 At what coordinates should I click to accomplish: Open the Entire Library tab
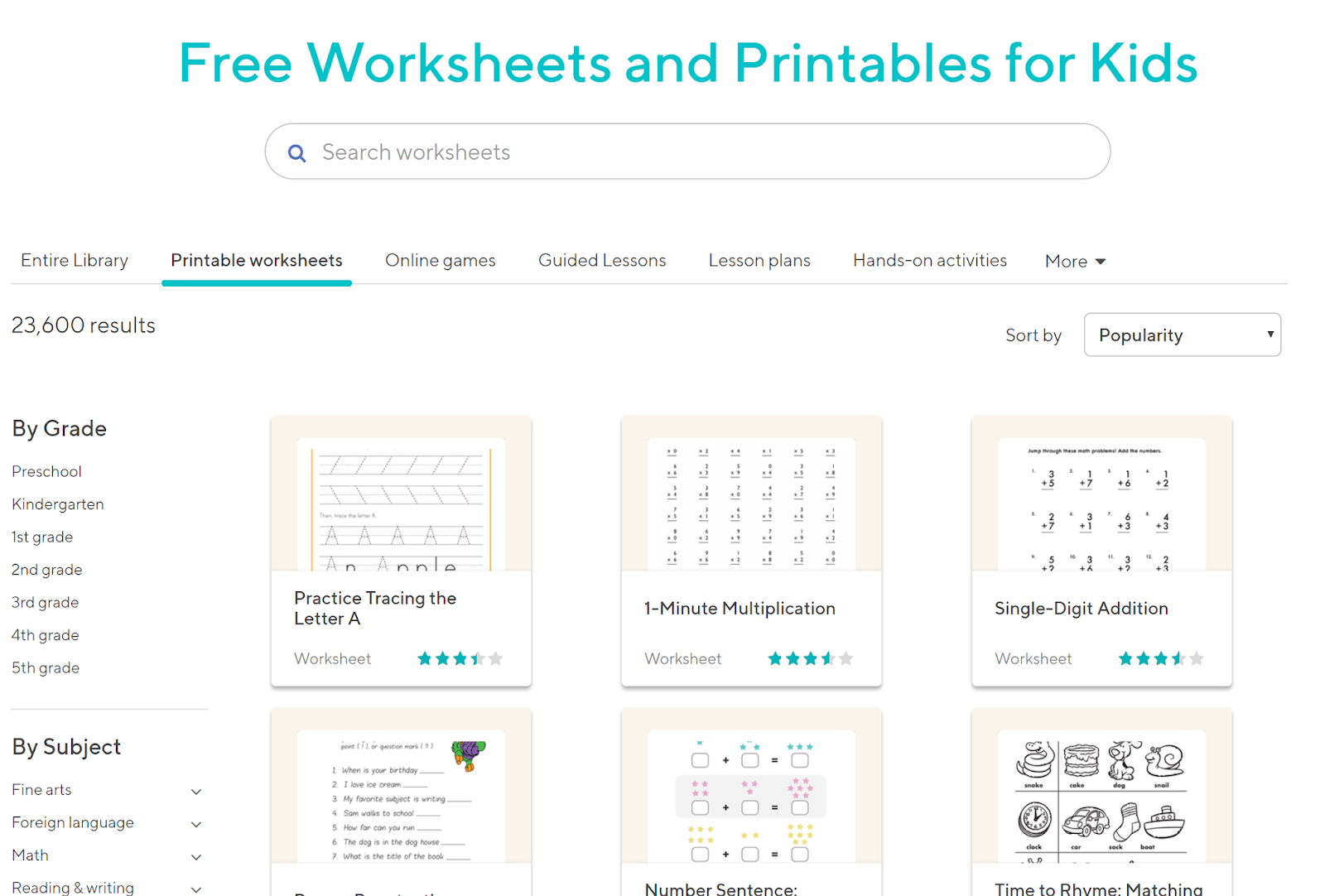tap(75, 261)
